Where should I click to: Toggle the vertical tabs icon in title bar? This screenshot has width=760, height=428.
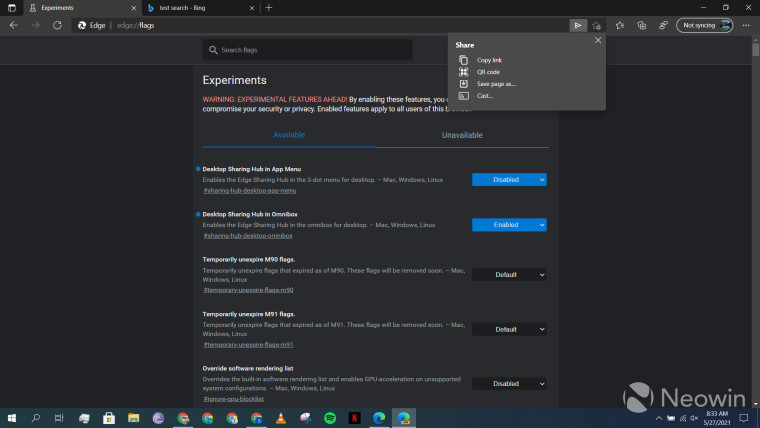(12, 8)
